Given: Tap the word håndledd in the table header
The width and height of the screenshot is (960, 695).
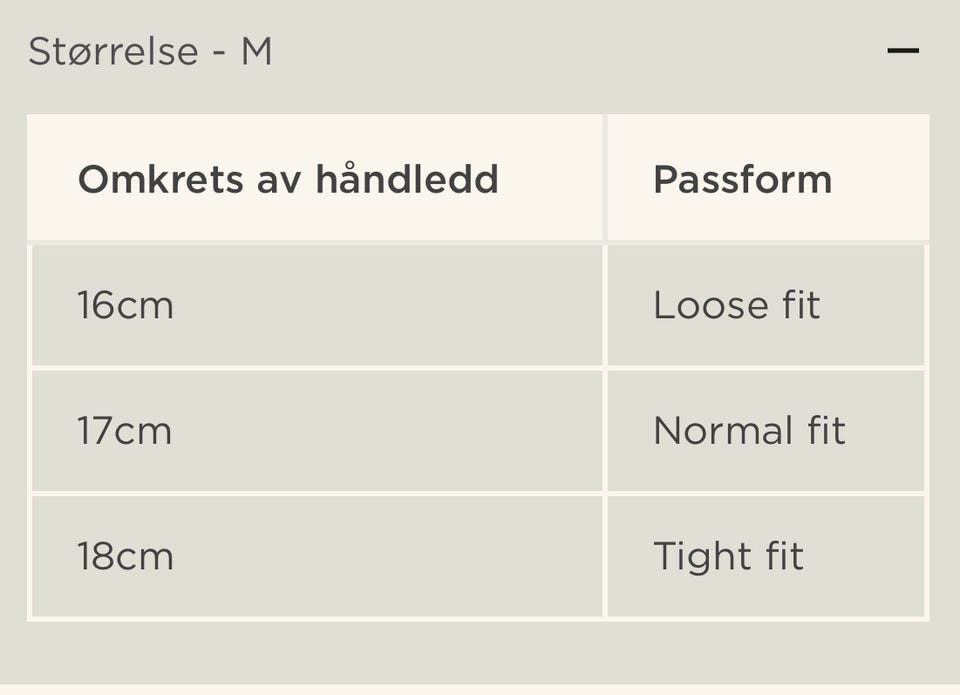Looking at the screenshot, I should 407,179.
